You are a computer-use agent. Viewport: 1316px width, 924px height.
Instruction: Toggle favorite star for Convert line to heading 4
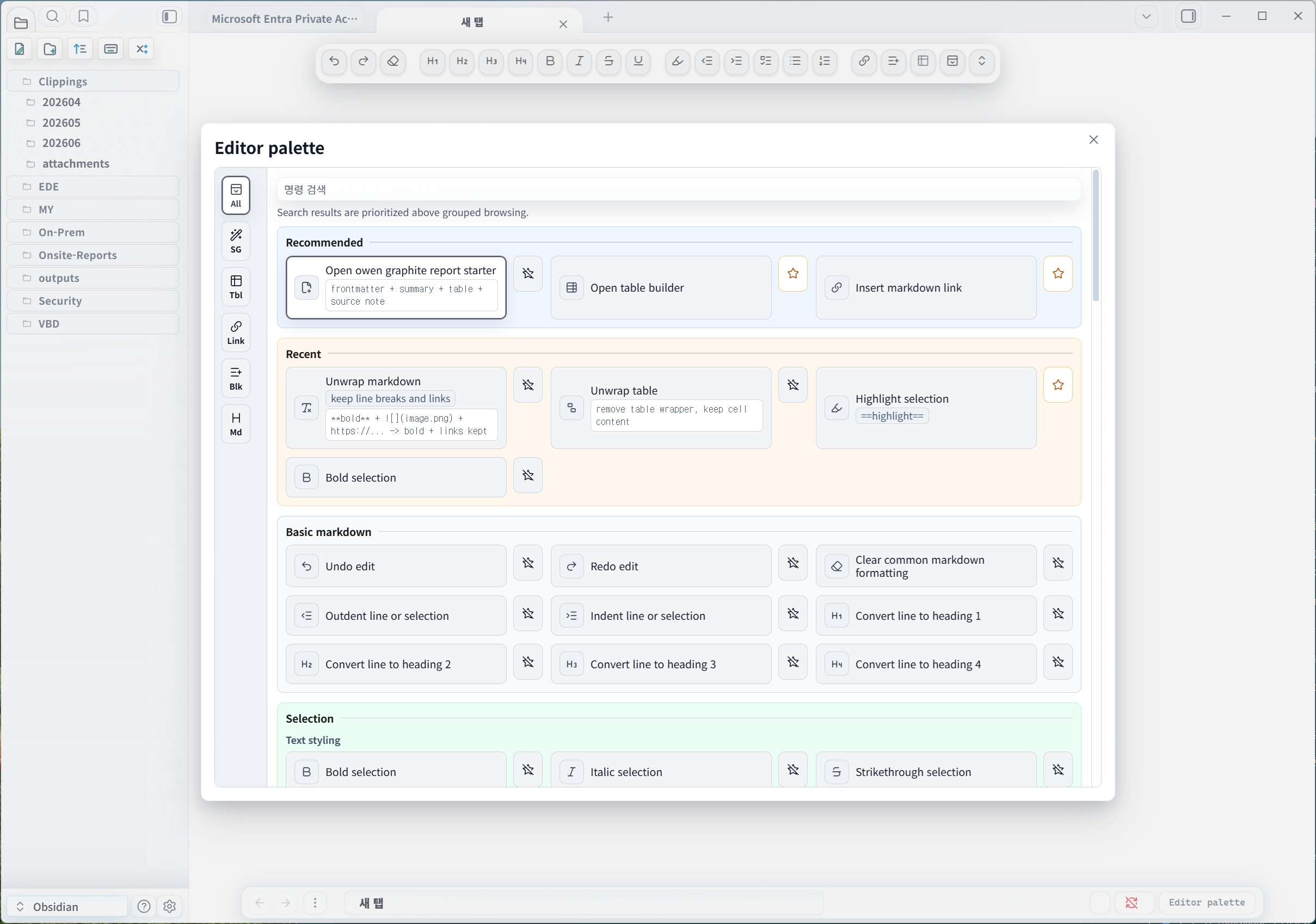tap(1058, 662)
